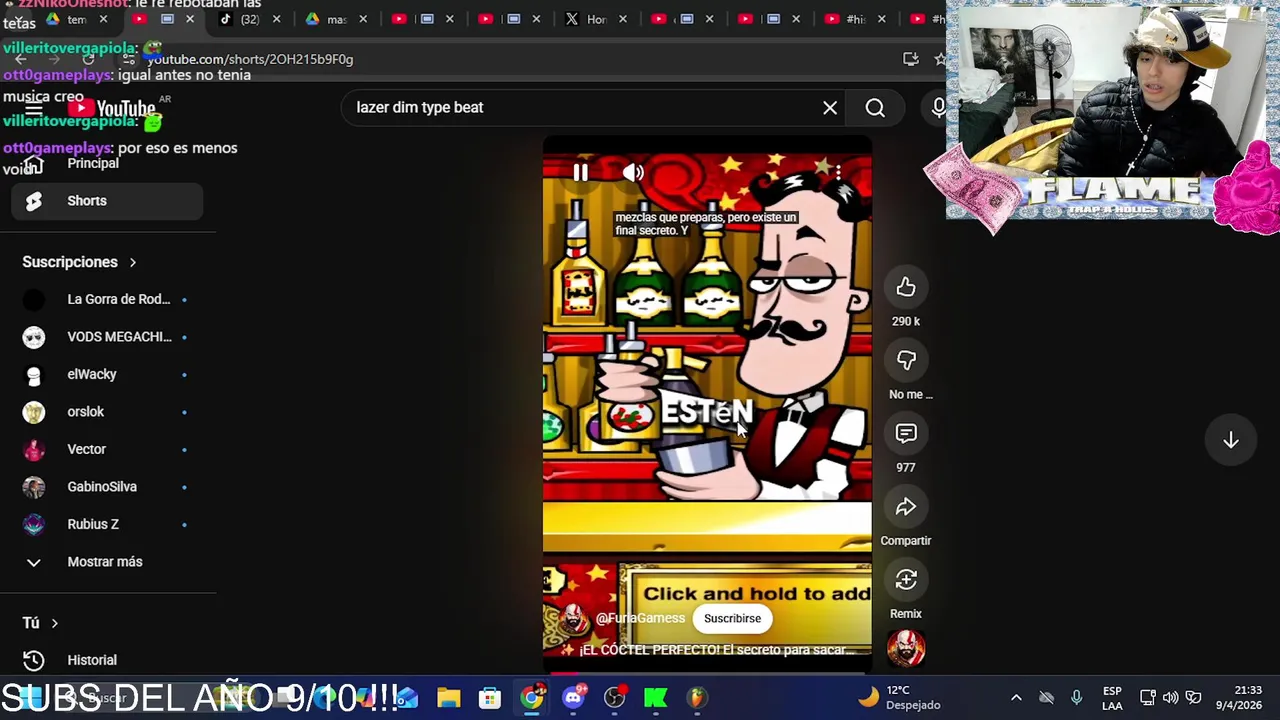Clear the search box with the X
Image resolution: width=1280 pixels, height=720 pixels.
830,108
